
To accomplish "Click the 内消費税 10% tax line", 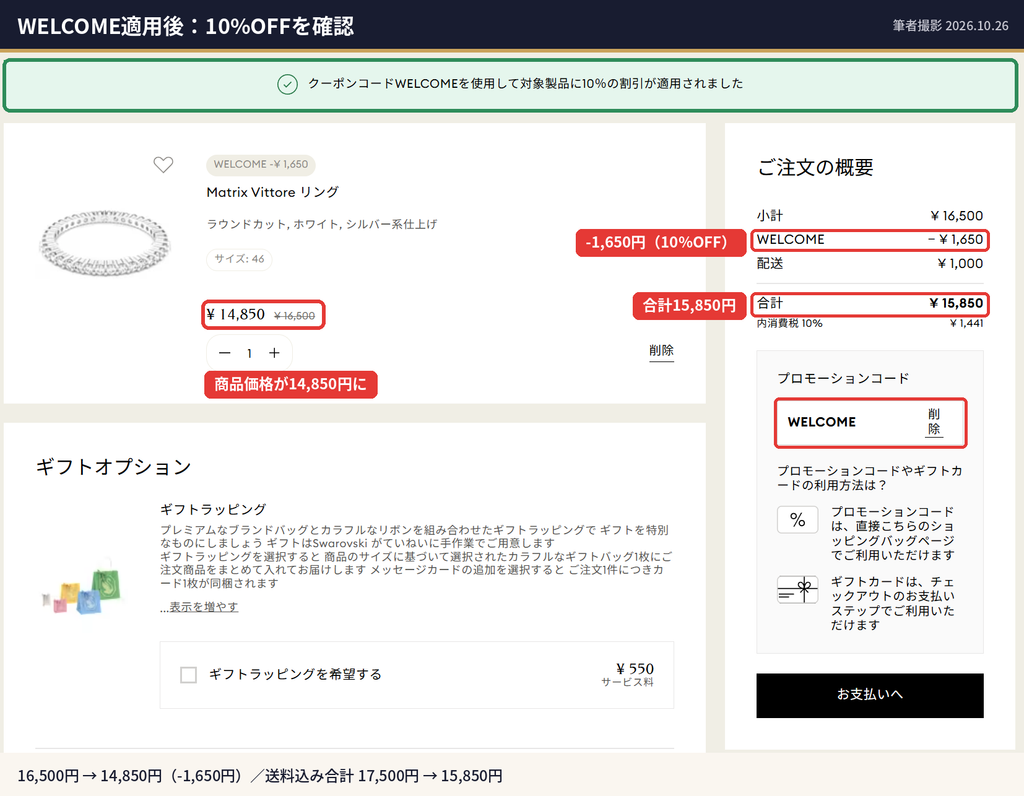I will [870, 323].
